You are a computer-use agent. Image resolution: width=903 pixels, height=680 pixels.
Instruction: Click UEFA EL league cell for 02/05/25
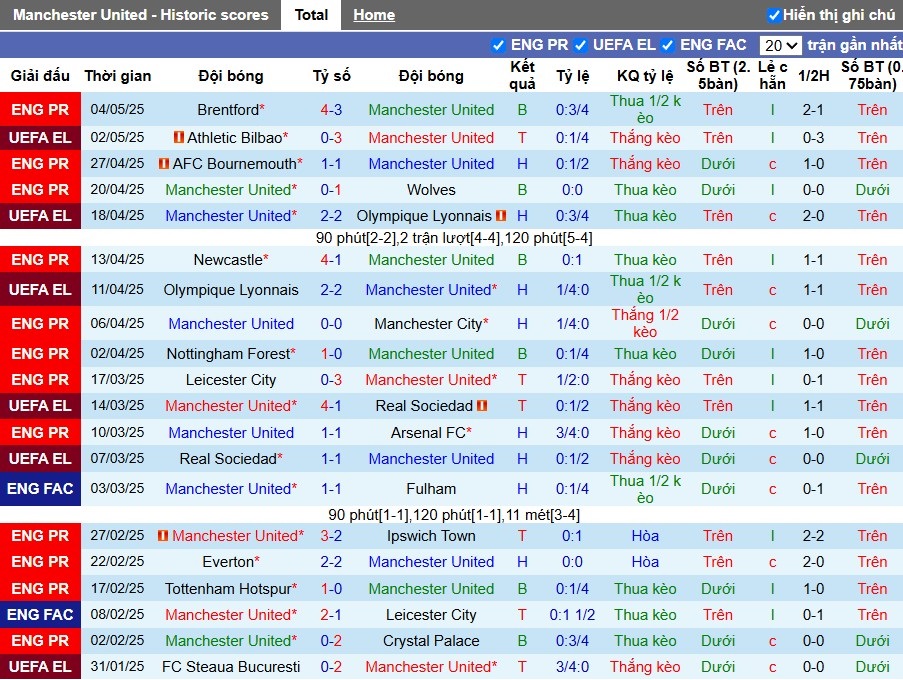pos(40,138)
